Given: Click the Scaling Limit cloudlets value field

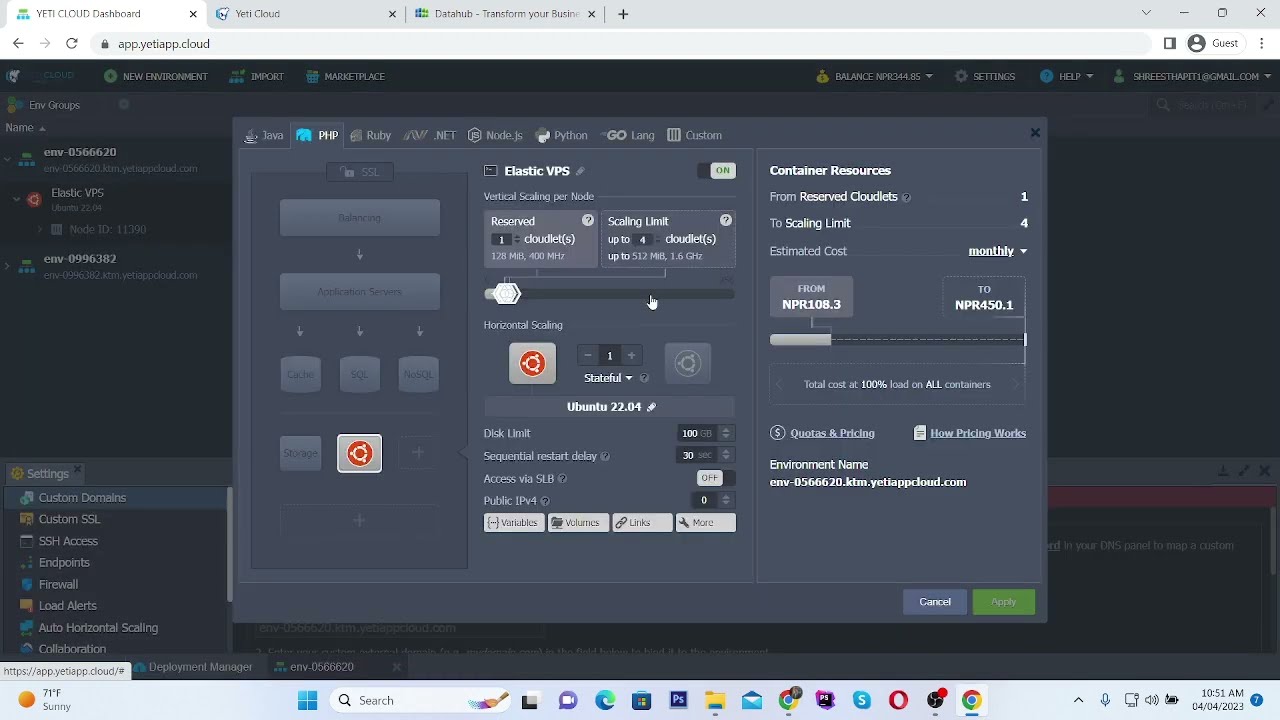Looking at the screenshot, I should coord(643,239).
